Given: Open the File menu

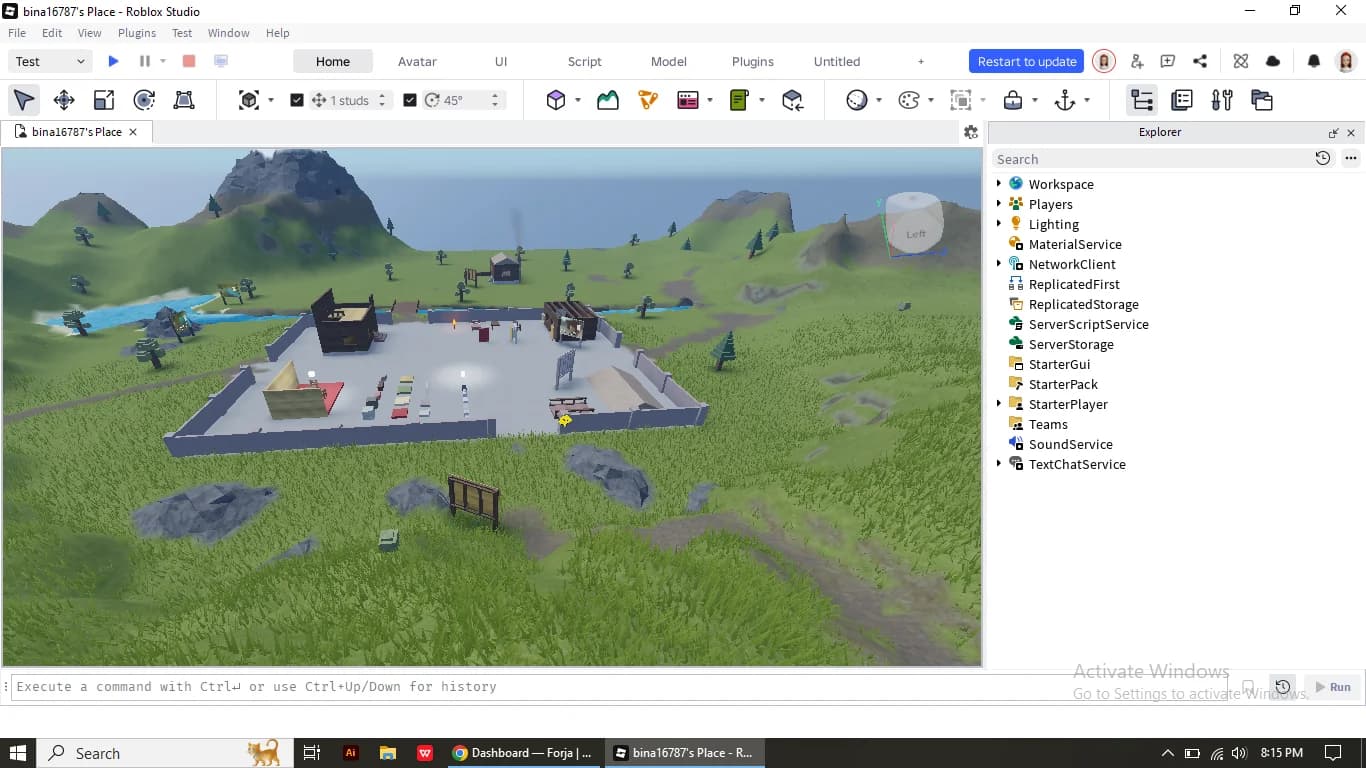Looking at the screenshot, I should point(17,33).
